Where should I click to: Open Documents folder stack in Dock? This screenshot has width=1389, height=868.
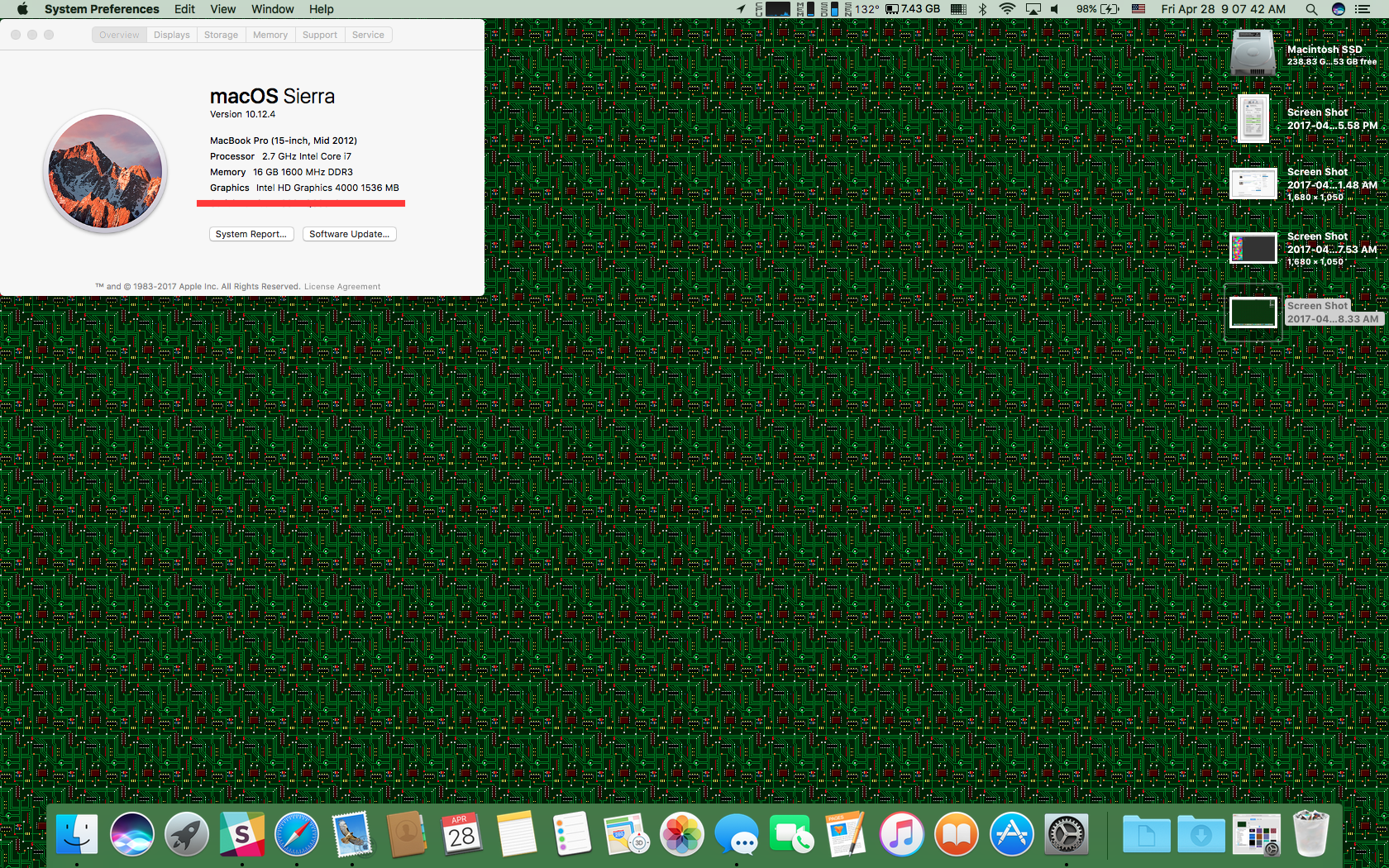click(x=1146, y=833)
